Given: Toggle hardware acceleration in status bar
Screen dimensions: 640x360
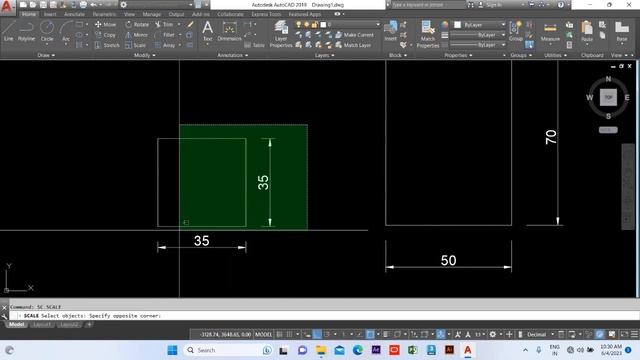Looking at the screenshot, I should point(600,334).
